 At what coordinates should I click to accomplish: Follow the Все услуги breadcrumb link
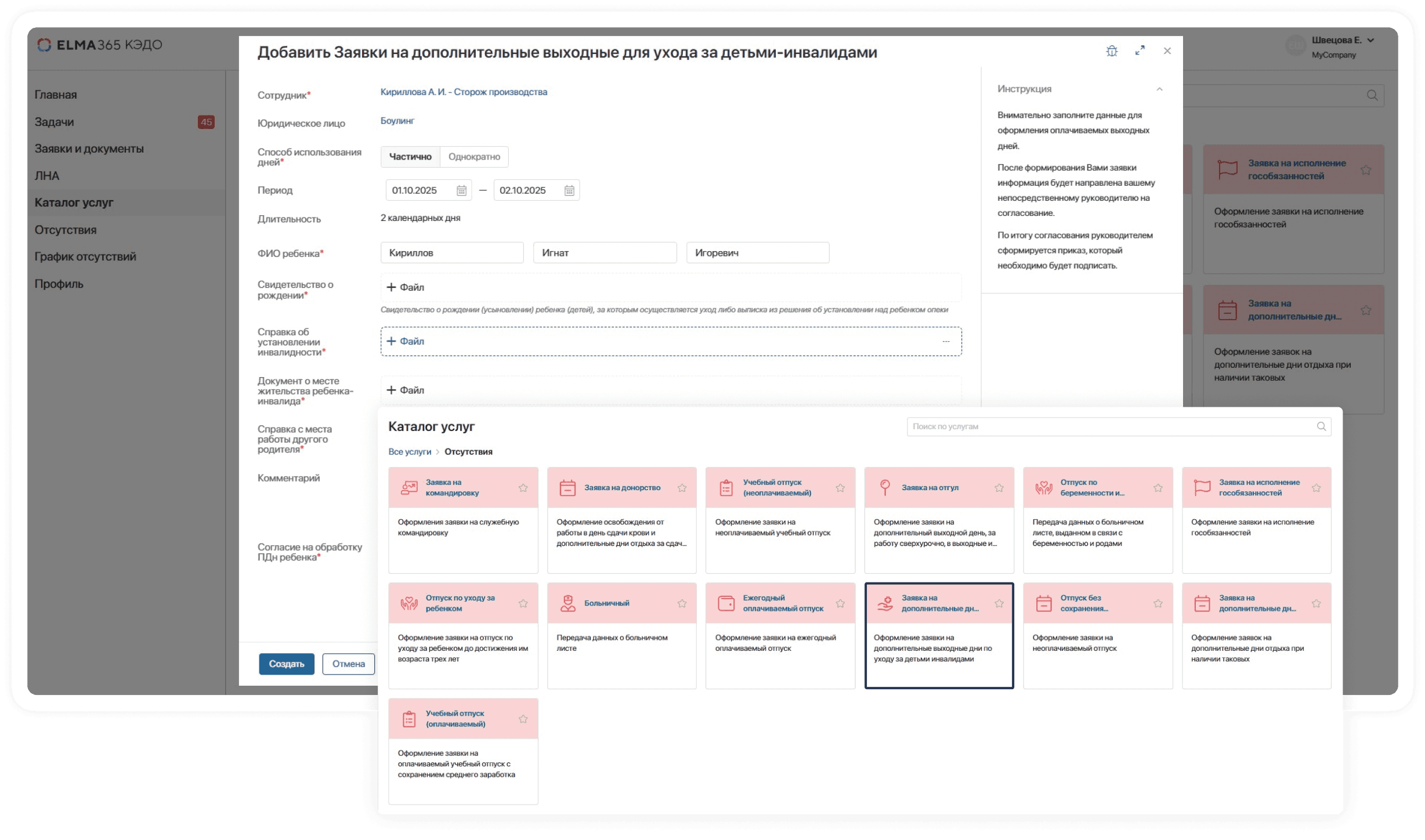(410, 452)
